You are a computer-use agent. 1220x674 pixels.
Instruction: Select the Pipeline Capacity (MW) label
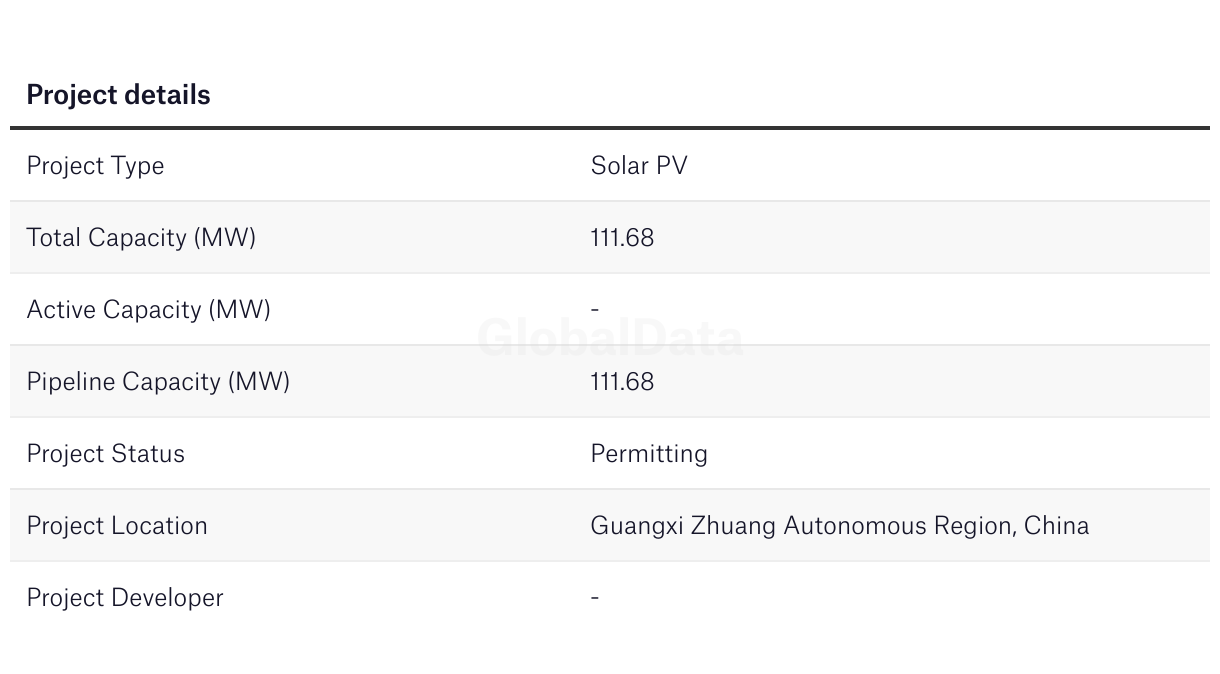coord(158,382)
